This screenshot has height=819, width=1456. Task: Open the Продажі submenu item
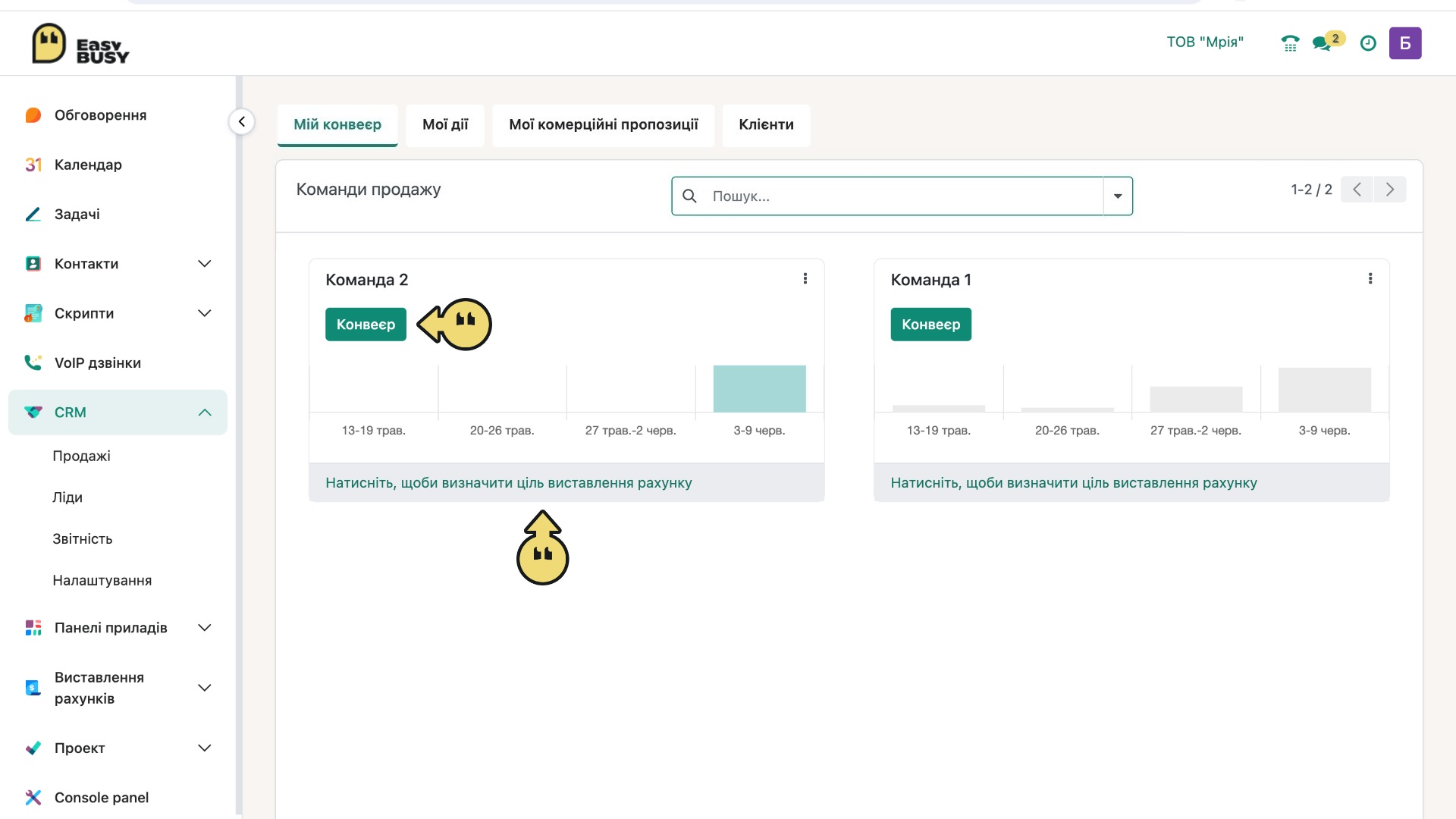click(x=81, y=456)
